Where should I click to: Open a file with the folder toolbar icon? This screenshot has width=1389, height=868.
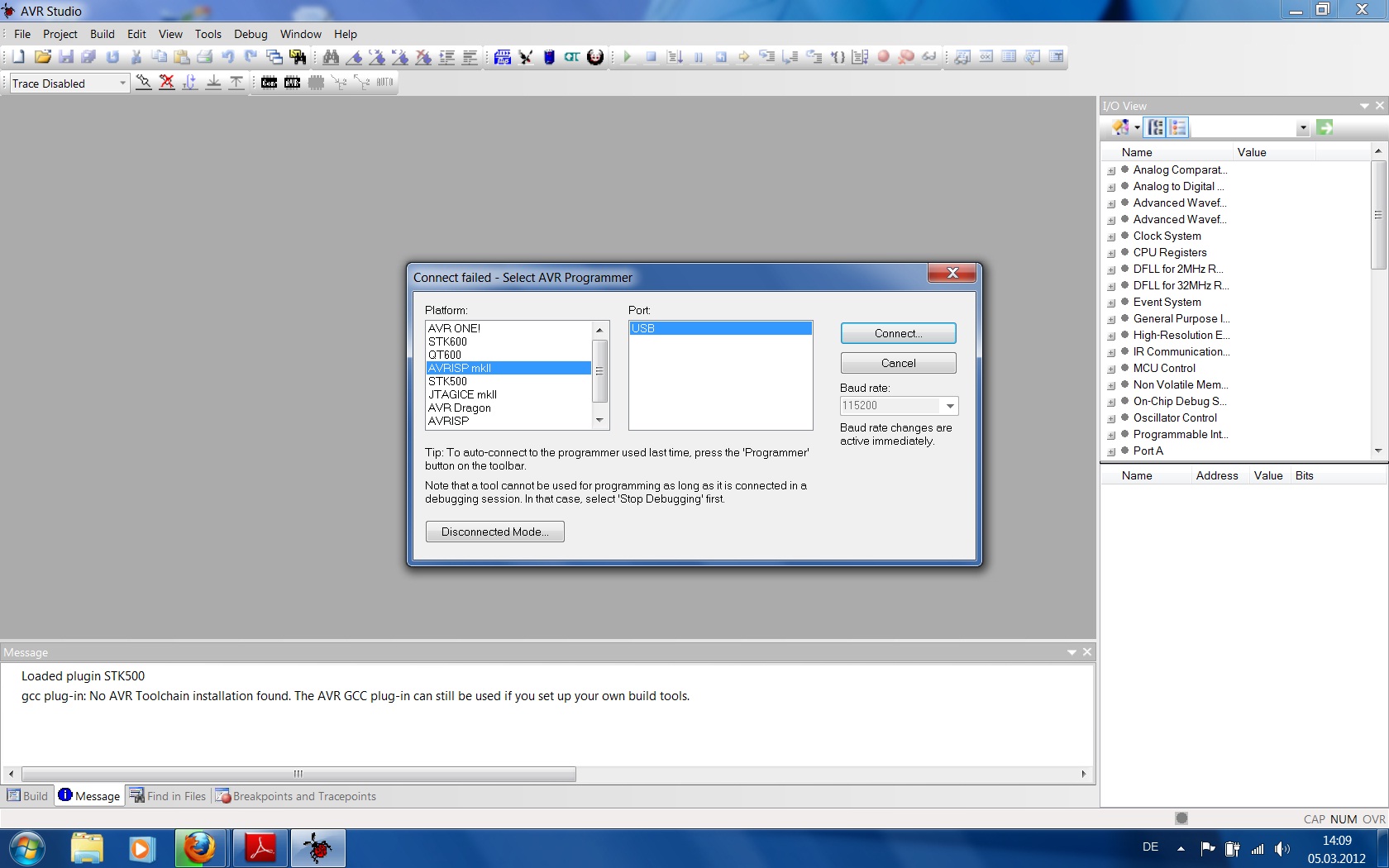43,57
